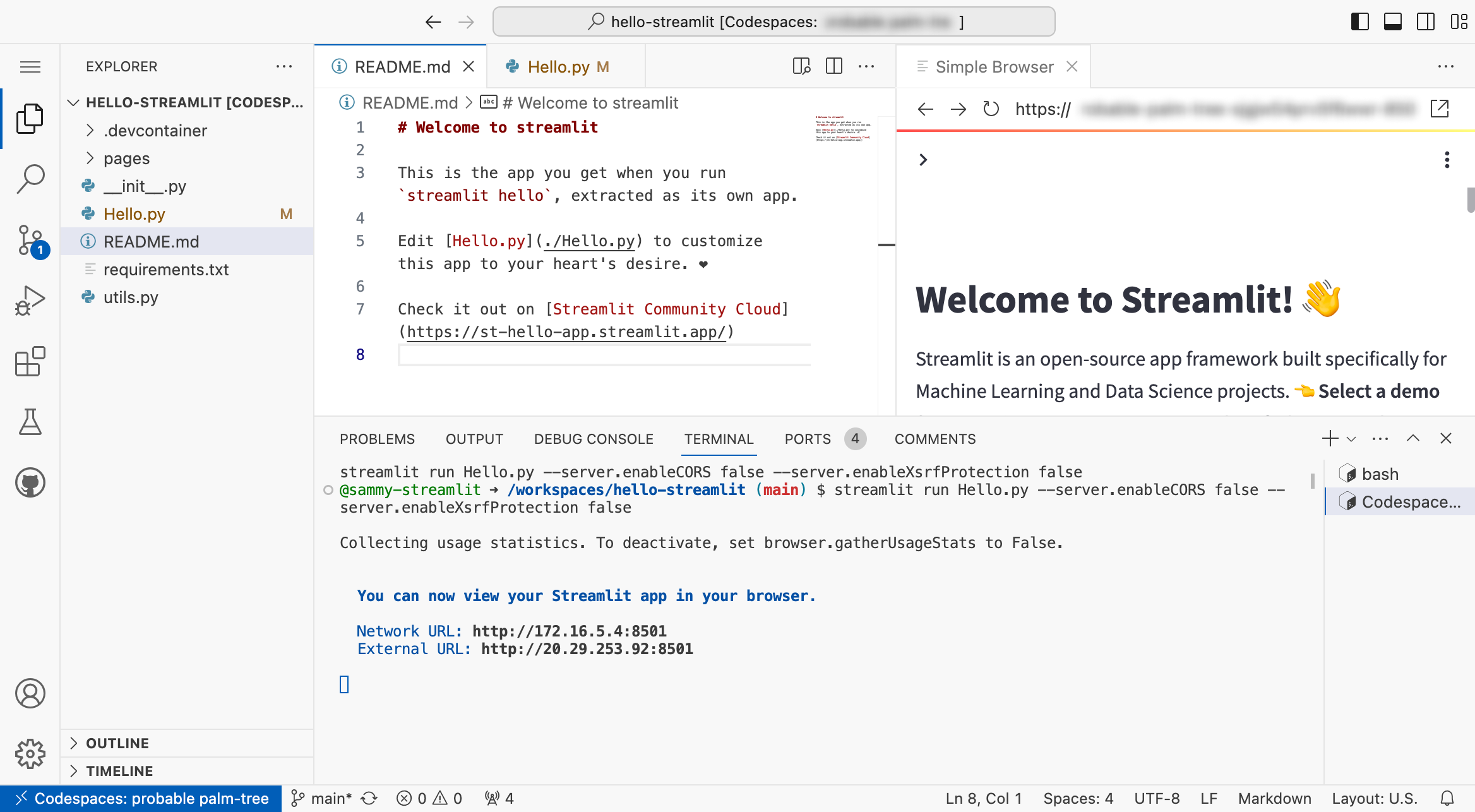Reload the Simple Browser page
Screen dimensions: 1475x812
point(991,109)
